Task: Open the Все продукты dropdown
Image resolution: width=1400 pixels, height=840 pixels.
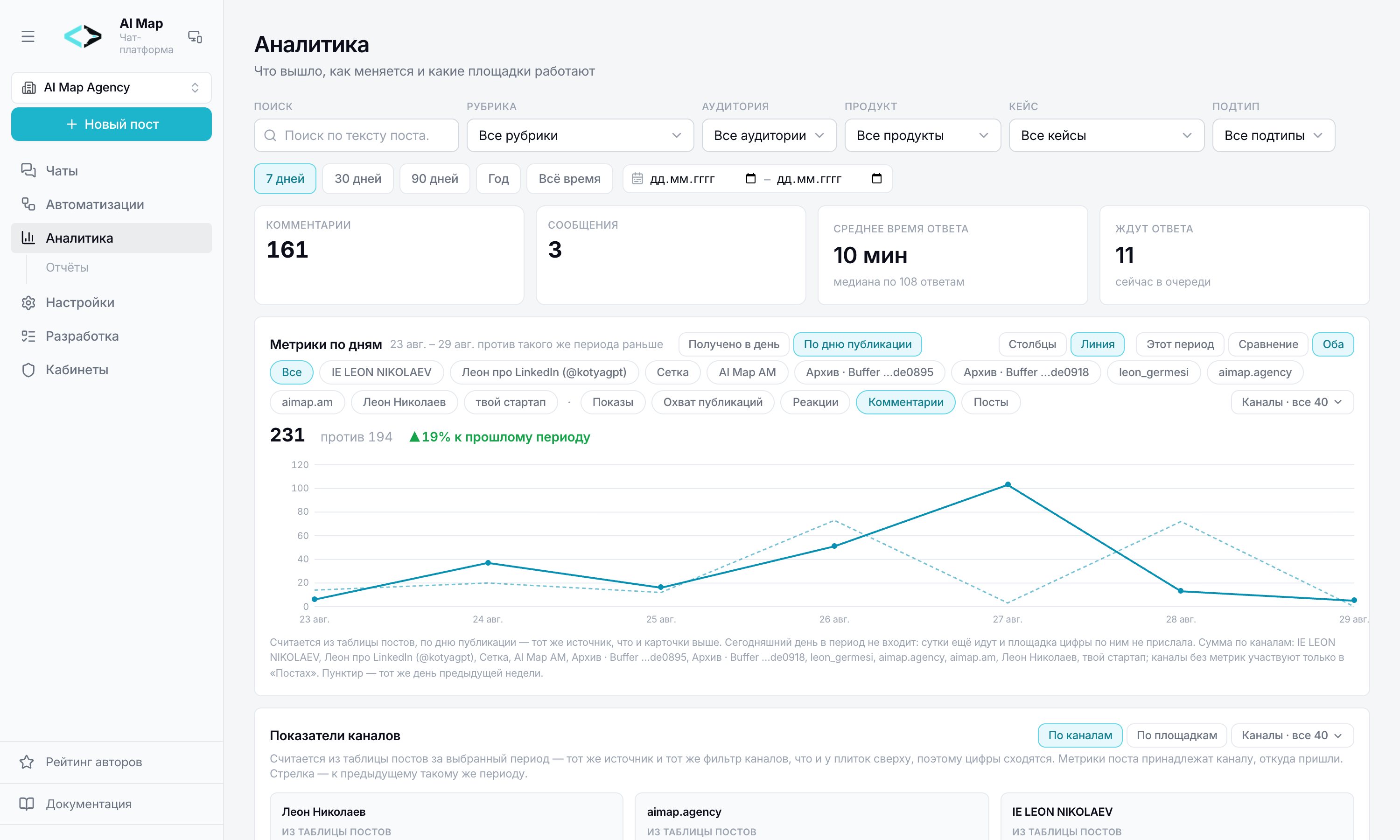Action: click(x=923, y=135)
